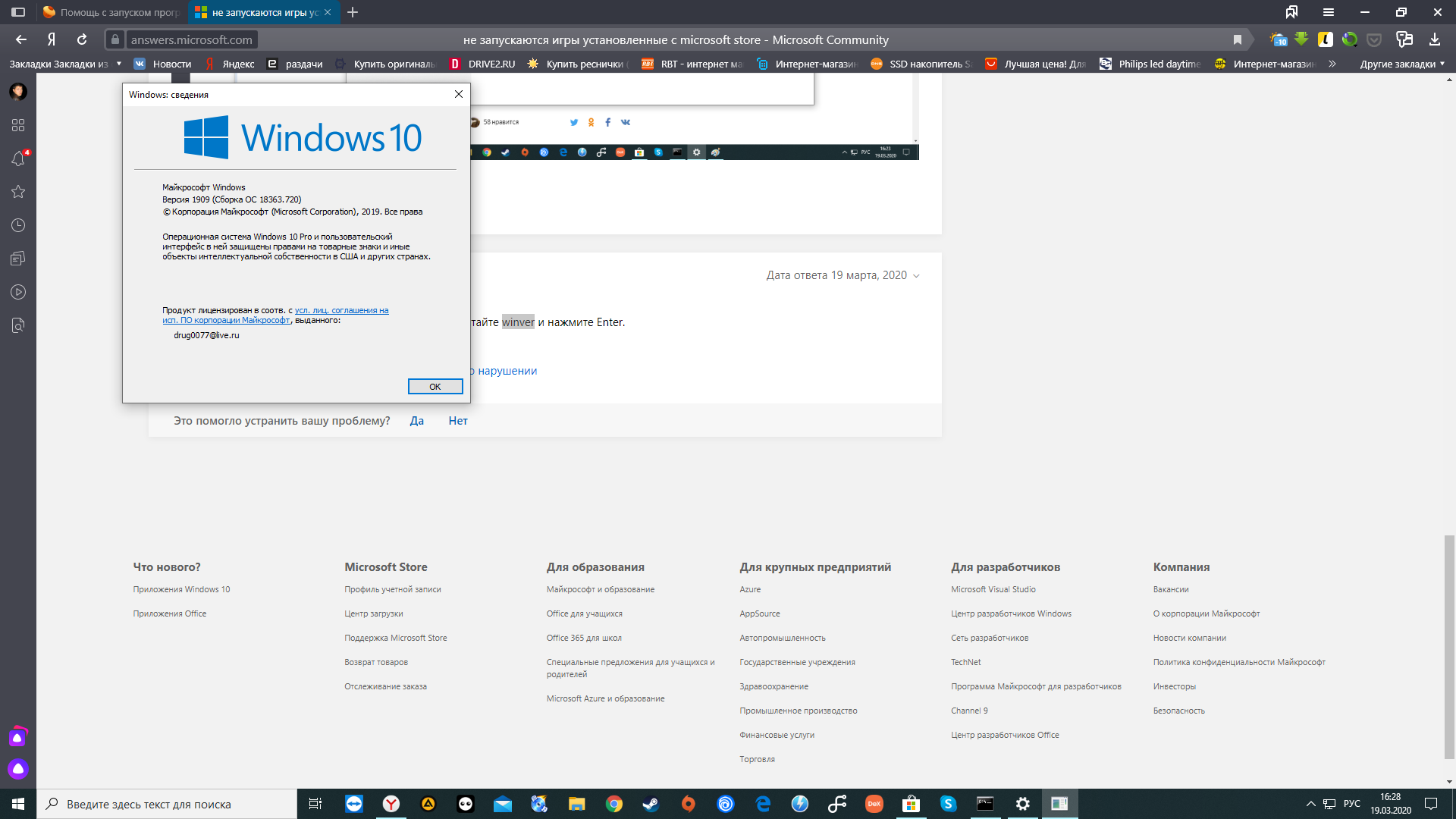Close the 'Windows: сведения' dialog
The width and height of the screenshot is (1456, 819).
[x=458, y=94]
